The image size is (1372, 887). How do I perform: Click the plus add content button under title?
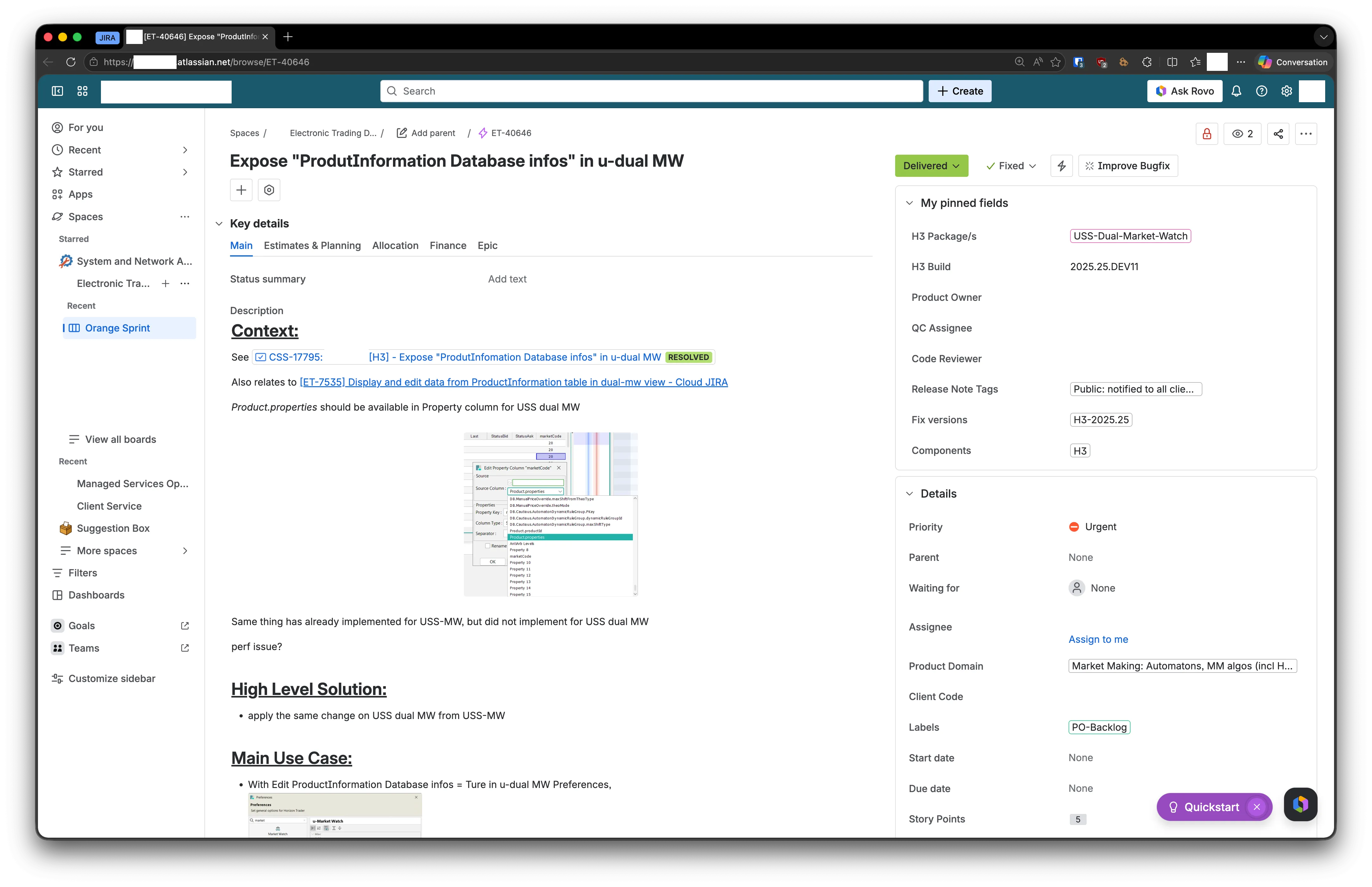(241, 190)
